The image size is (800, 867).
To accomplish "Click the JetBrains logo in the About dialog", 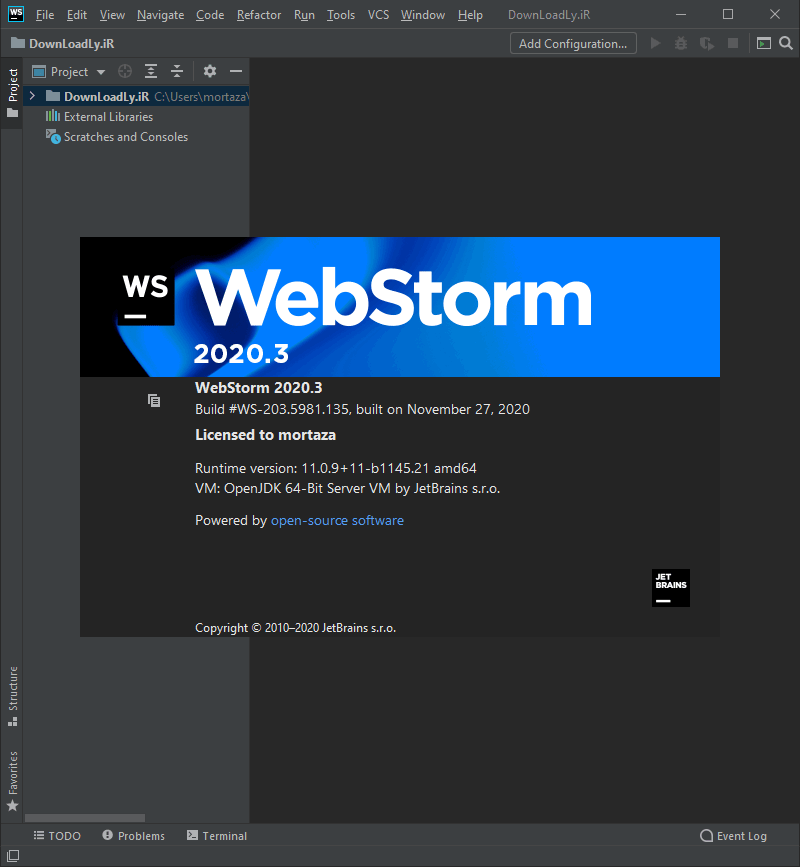I will [670, 588].
